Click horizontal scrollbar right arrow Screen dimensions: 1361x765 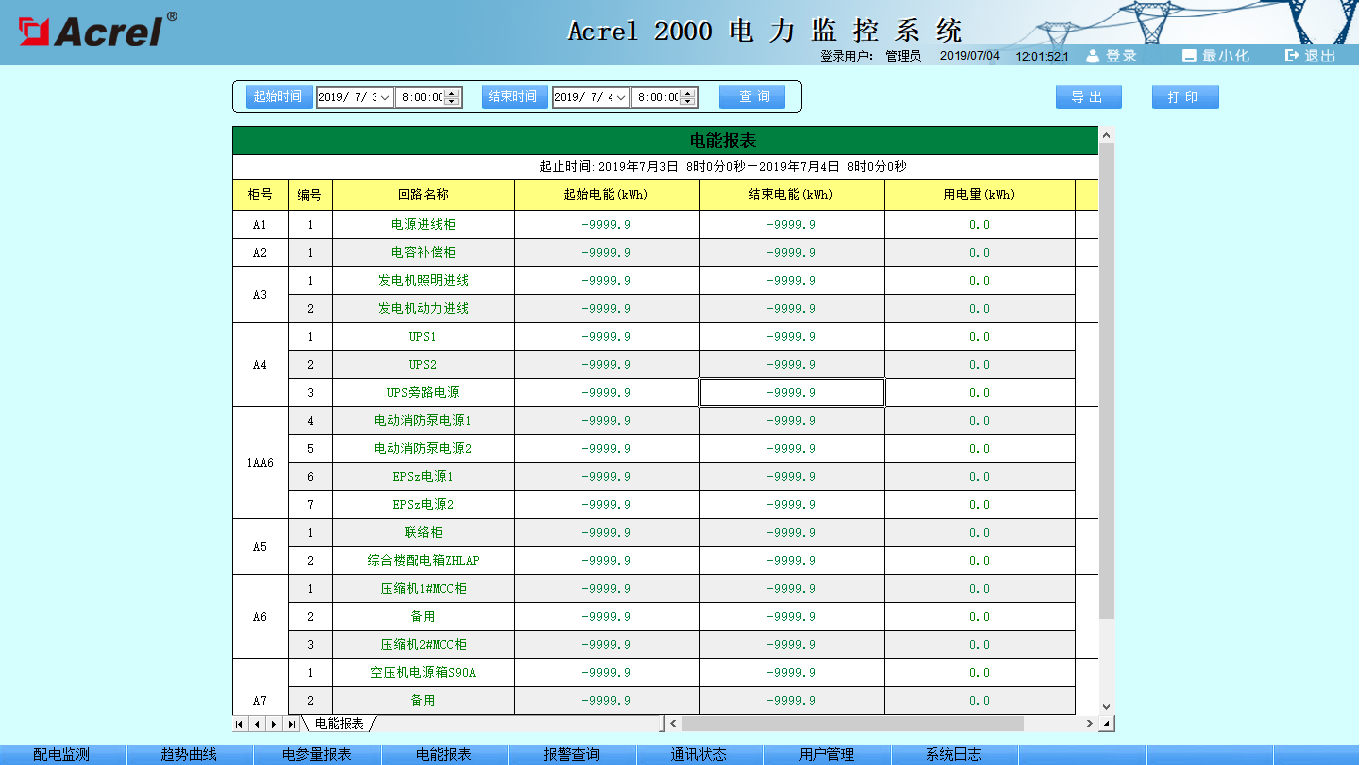1090,723
